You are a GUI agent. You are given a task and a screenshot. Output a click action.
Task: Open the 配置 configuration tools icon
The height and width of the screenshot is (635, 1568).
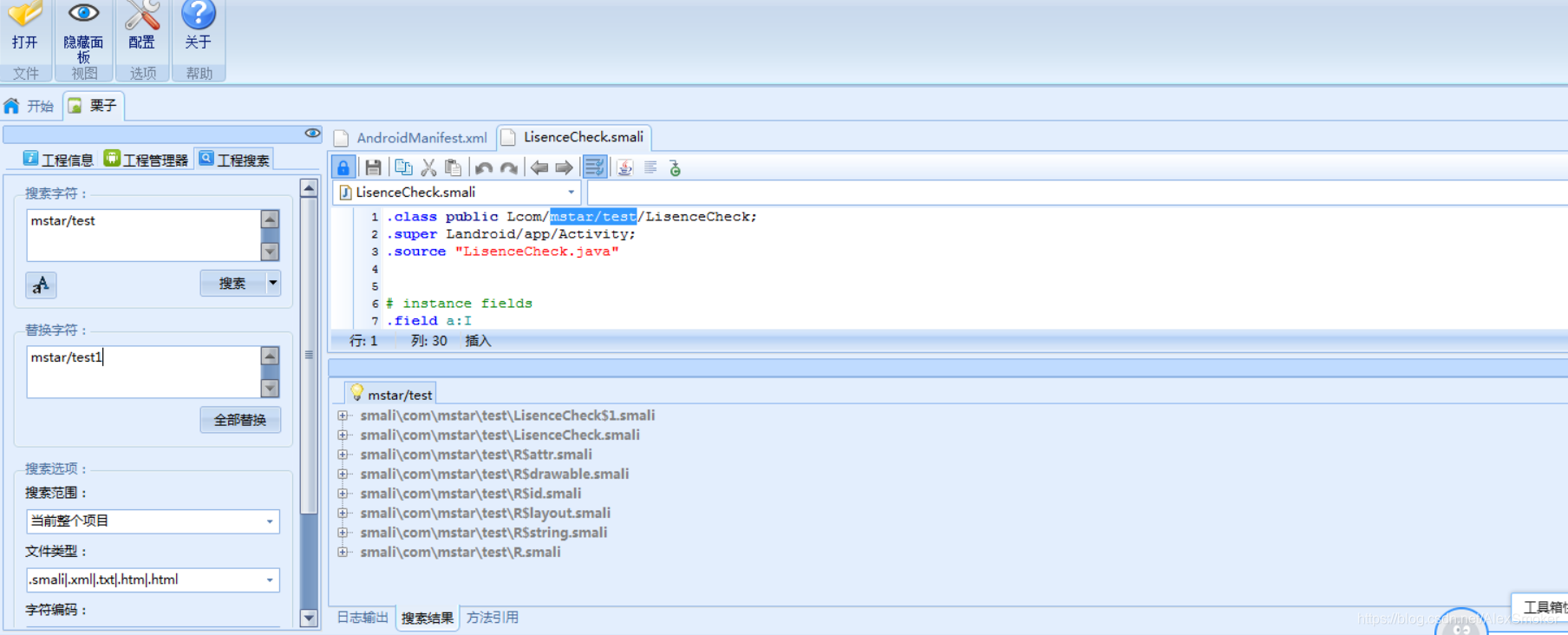pos(142,15)
